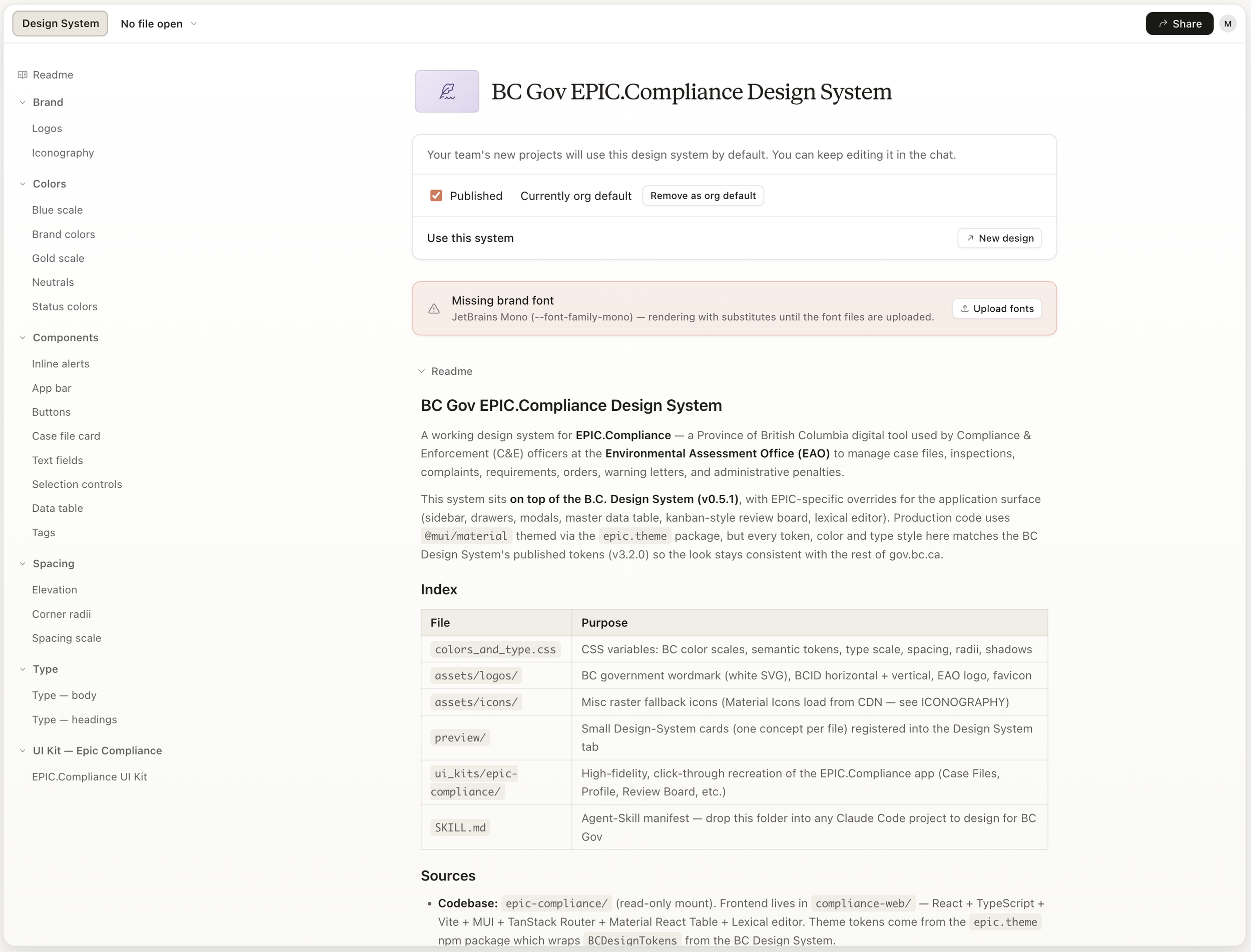Click Remove as org default button

point(703,196)
